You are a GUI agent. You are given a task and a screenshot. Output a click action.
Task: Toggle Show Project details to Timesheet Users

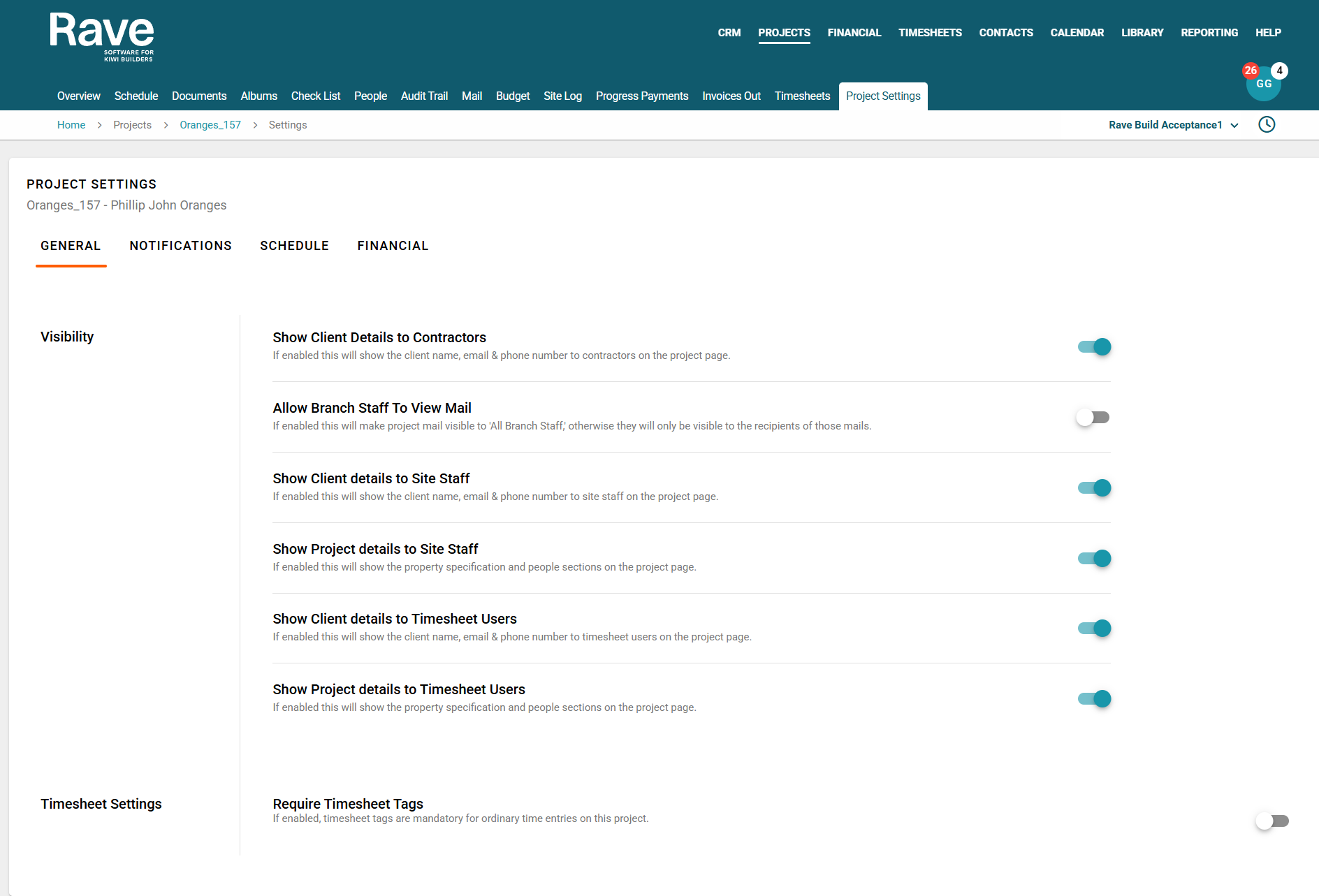pyautogui.click(x=1094, y=698)
